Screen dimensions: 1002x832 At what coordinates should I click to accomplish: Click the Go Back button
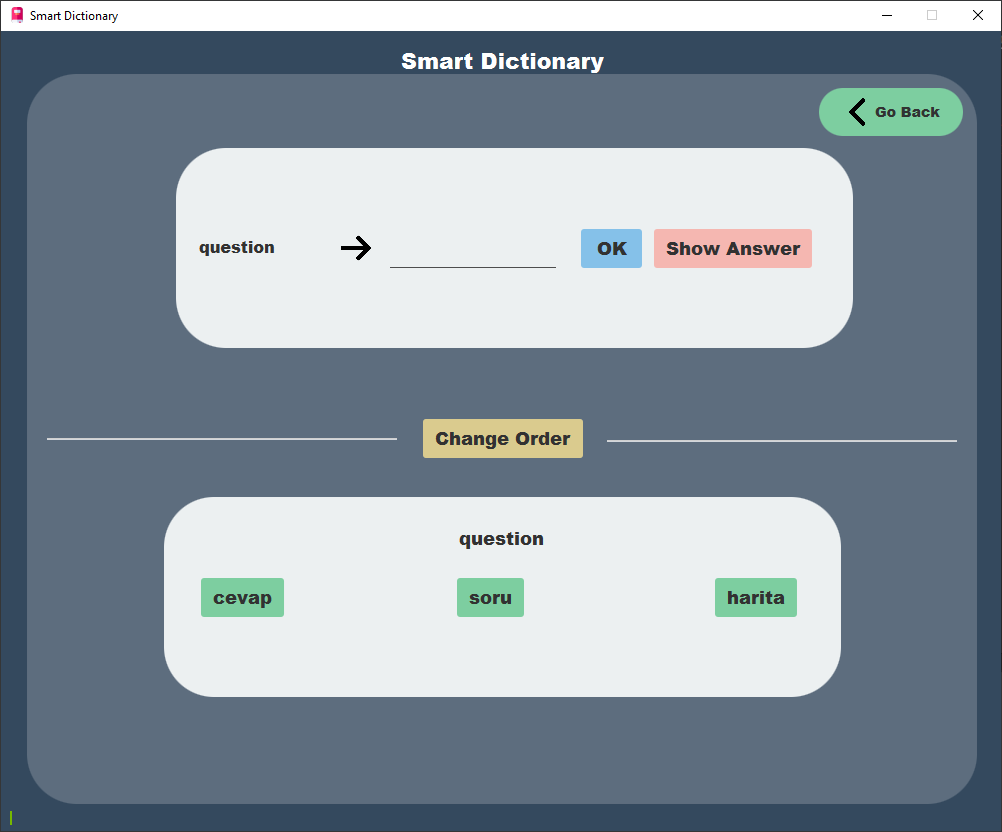[890, 112]
